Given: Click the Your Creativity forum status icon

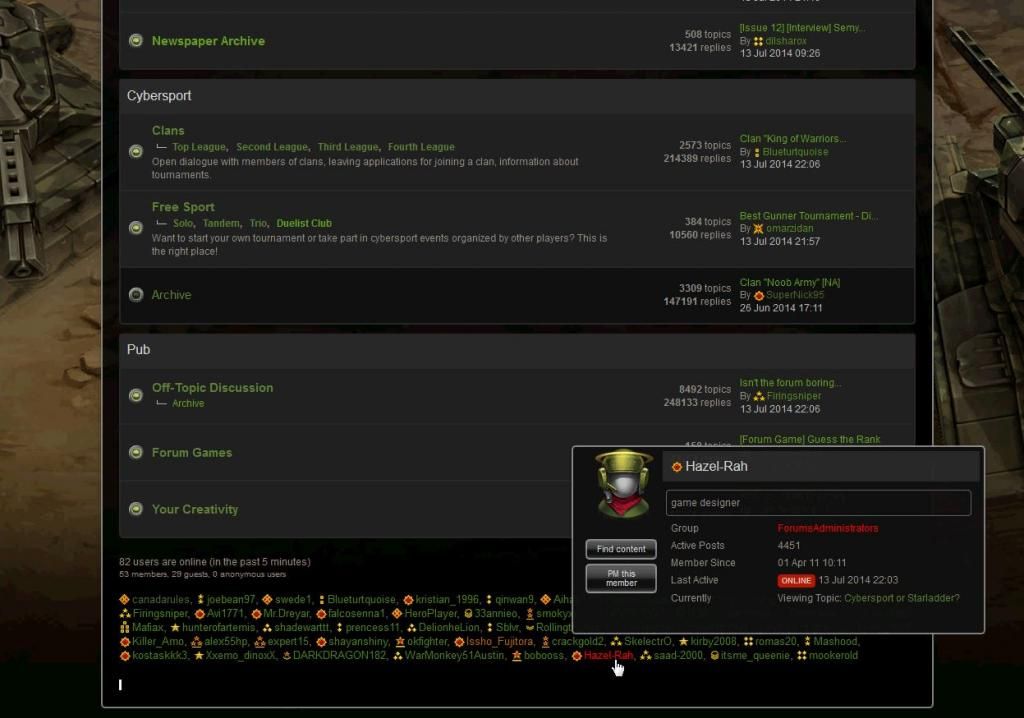Looking at the screenshot, I should tap(136, 509).
